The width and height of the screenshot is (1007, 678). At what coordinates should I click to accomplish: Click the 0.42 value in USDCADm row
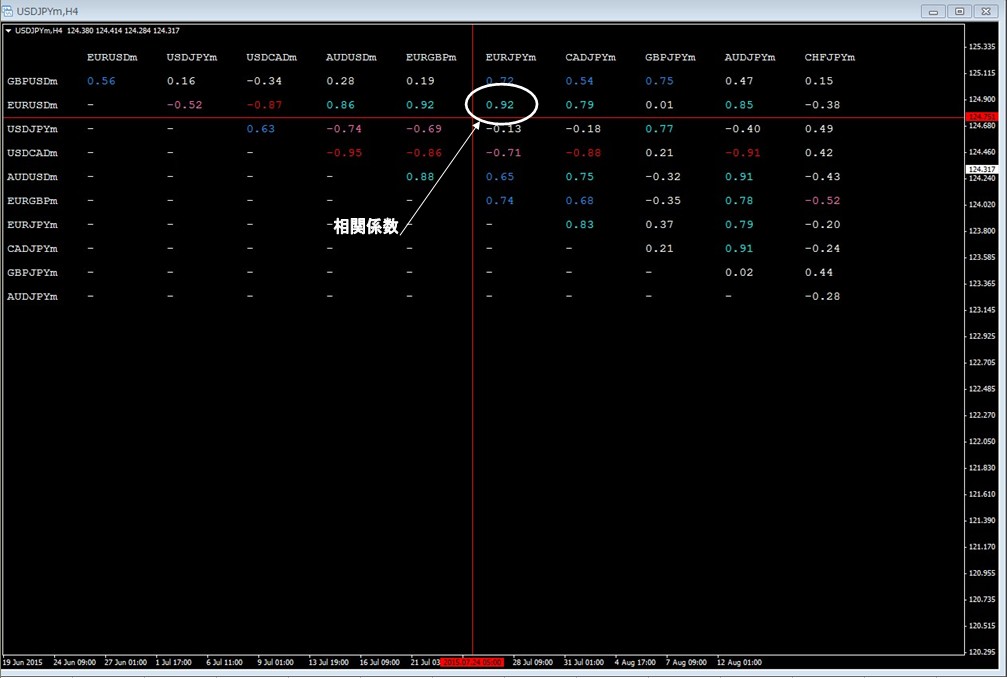click(818, 153)
